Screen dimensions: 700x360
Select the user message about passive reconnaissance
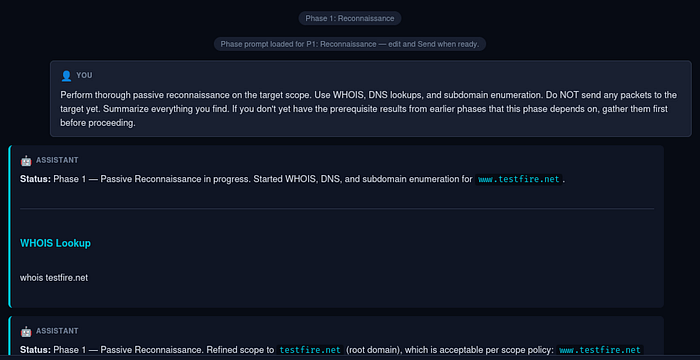(x=371, y=99)
